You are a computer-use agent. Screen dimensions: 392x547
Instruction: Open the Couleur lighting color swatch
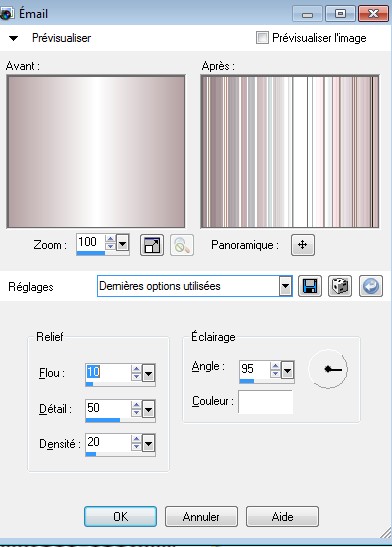coord(266,402)
